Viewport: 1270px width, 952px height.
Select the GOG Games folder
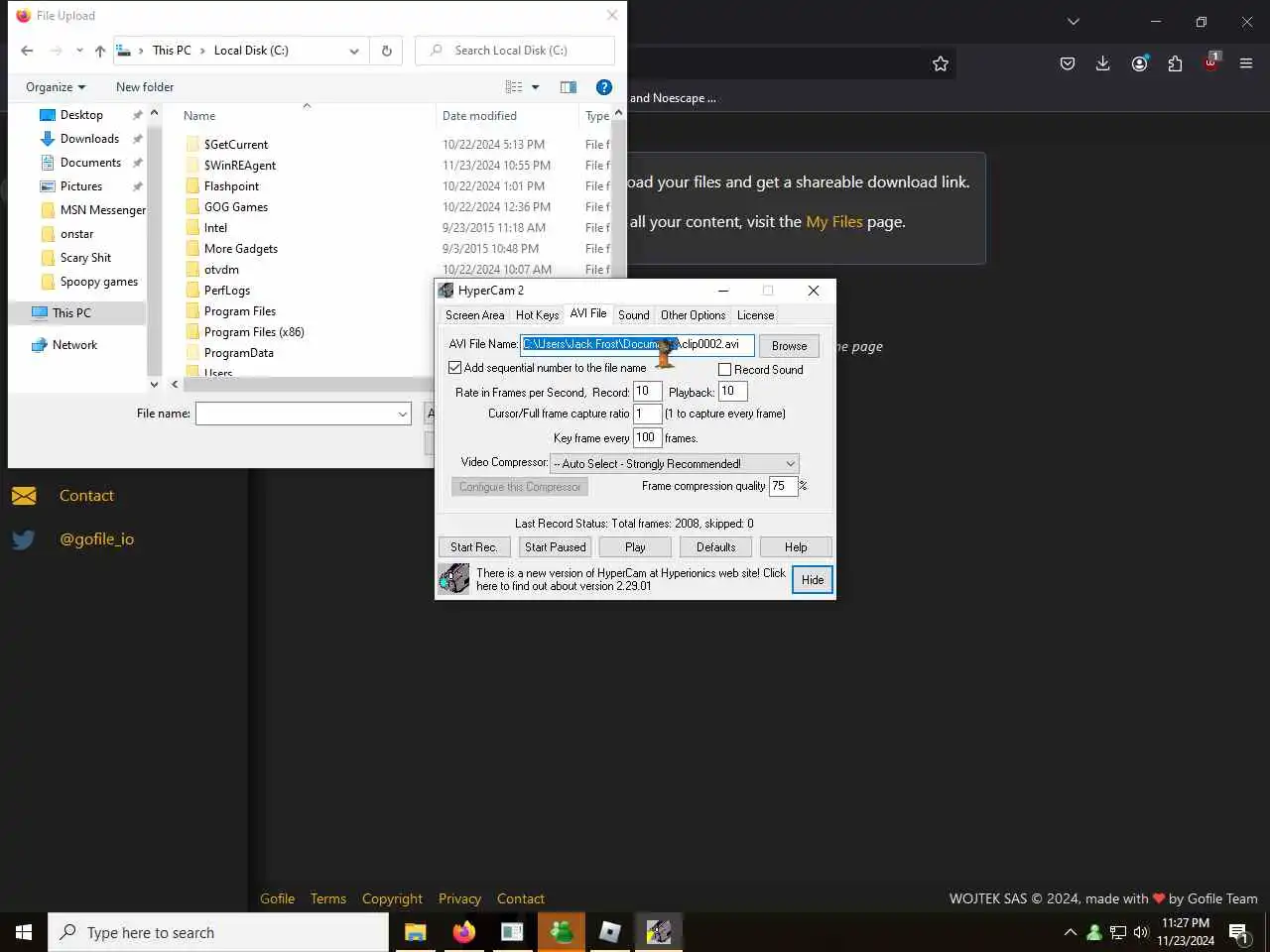tap(236, 207)
